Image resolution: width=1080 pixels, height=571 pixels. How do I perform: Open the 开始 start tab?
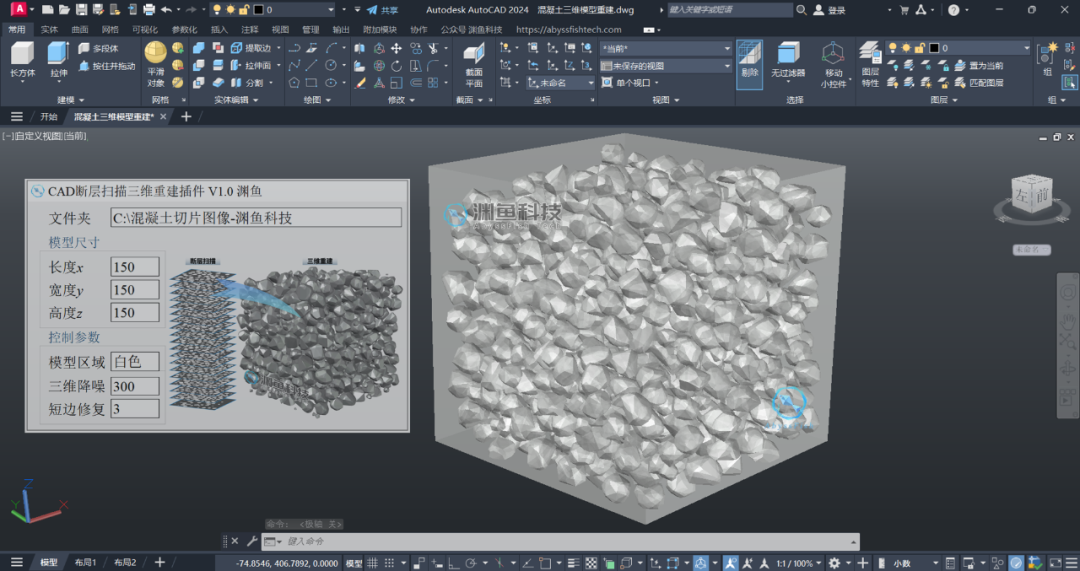pos(48,116)
